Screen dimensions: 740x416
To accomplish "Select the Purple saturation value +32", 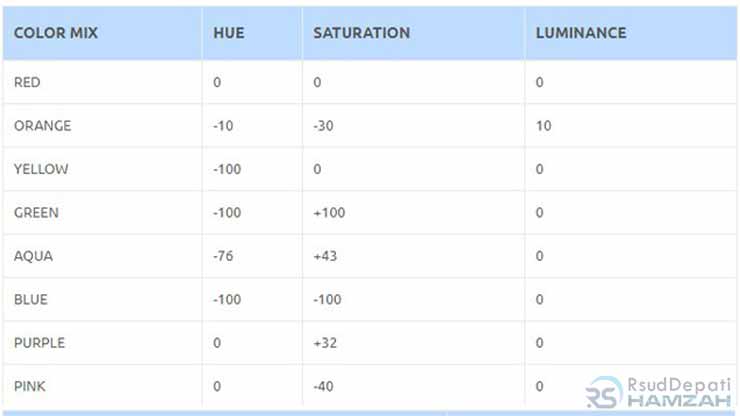I will (x=325, y=342).
